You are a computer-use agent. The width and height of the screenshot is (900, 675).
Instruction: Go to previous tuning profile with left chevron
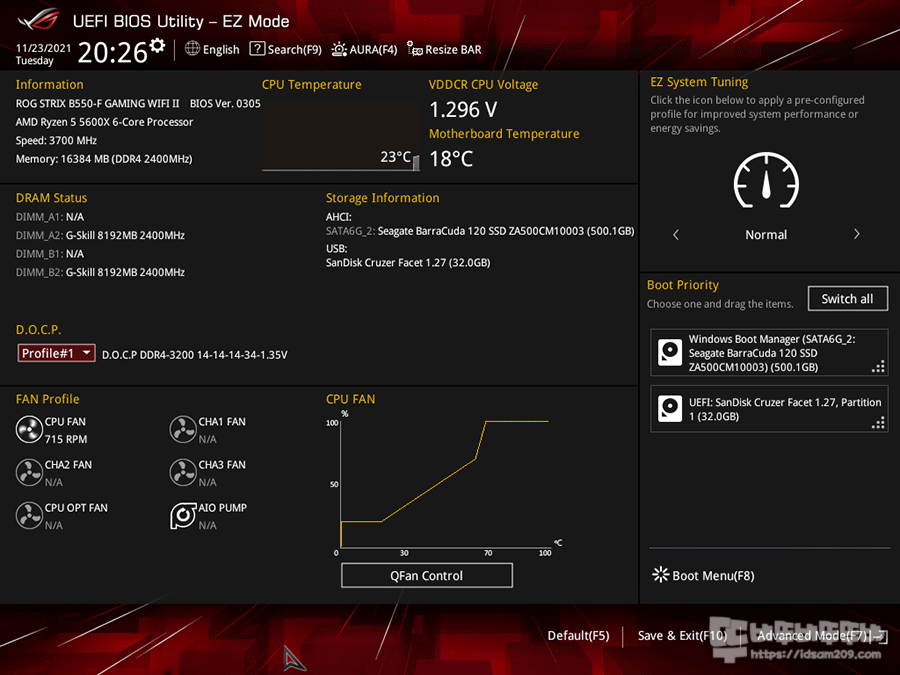tap(676, 235)
